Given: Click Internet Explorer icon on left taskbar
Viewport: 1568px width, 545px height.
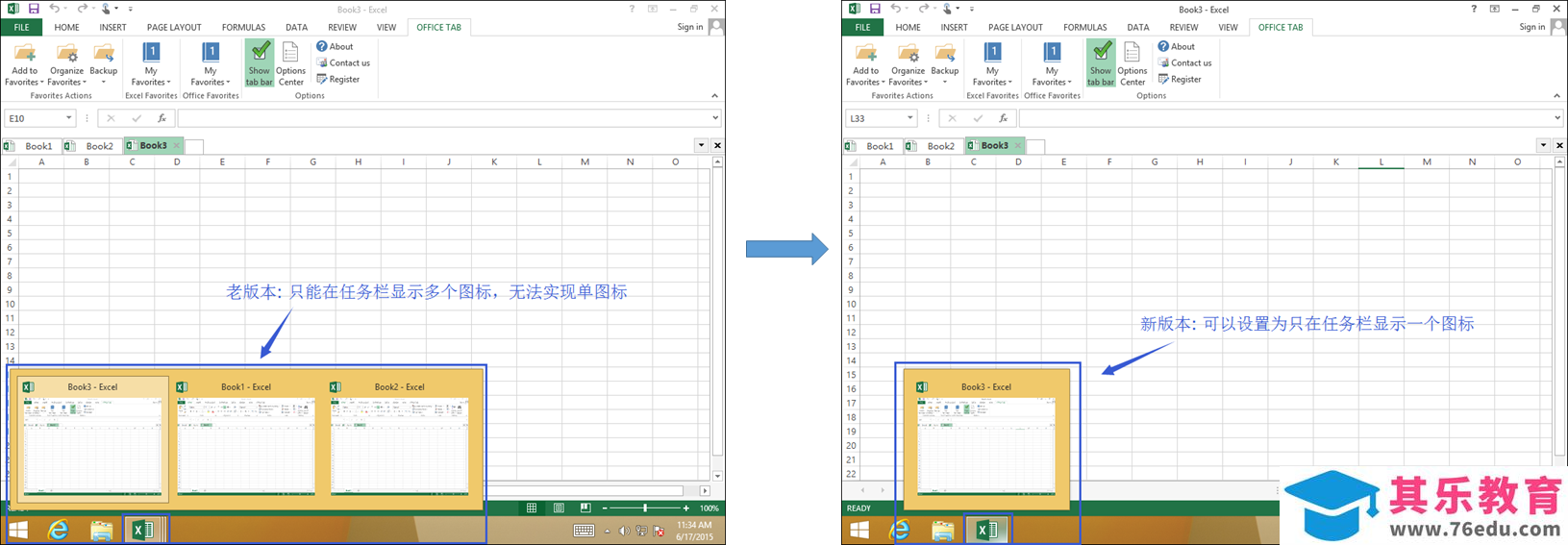Looking at the screenshot, I should [59, 530].
